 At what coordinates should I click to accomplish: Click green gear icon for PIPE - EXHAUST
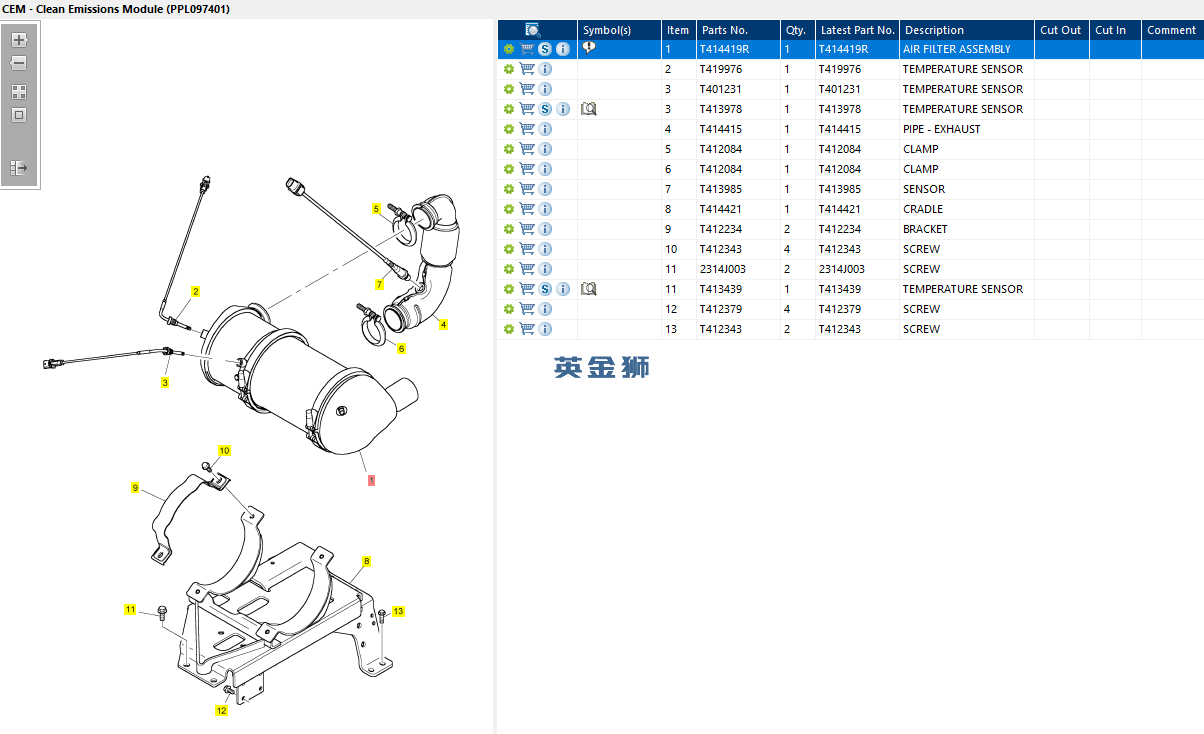(508, 129)
